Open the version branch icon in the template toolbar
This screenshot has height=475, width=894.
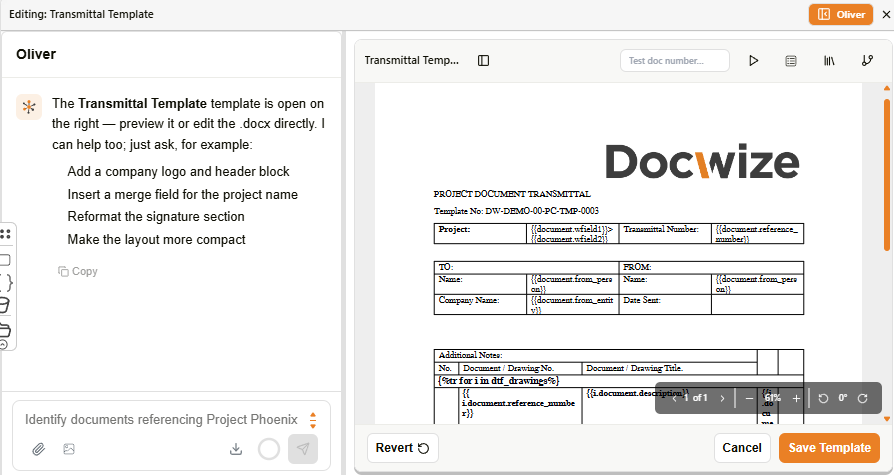tap(867, 60)
